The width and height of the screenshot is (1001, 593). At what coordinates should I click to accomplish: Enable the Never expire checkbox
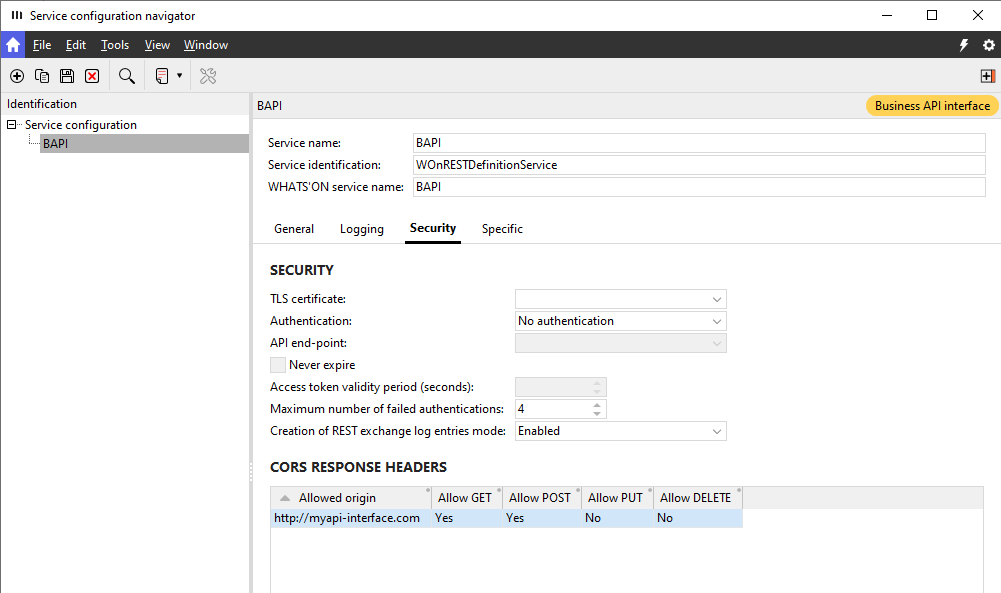point(278,365)
